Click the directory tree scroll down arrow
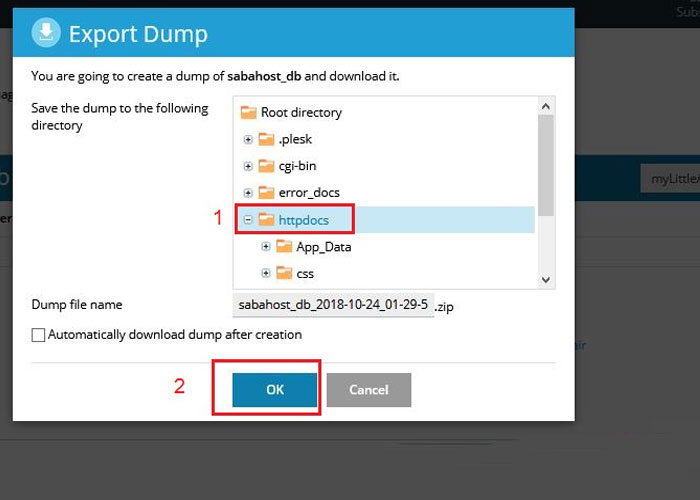The height and width of the screenshot is (500, 700). click(546, 281)
